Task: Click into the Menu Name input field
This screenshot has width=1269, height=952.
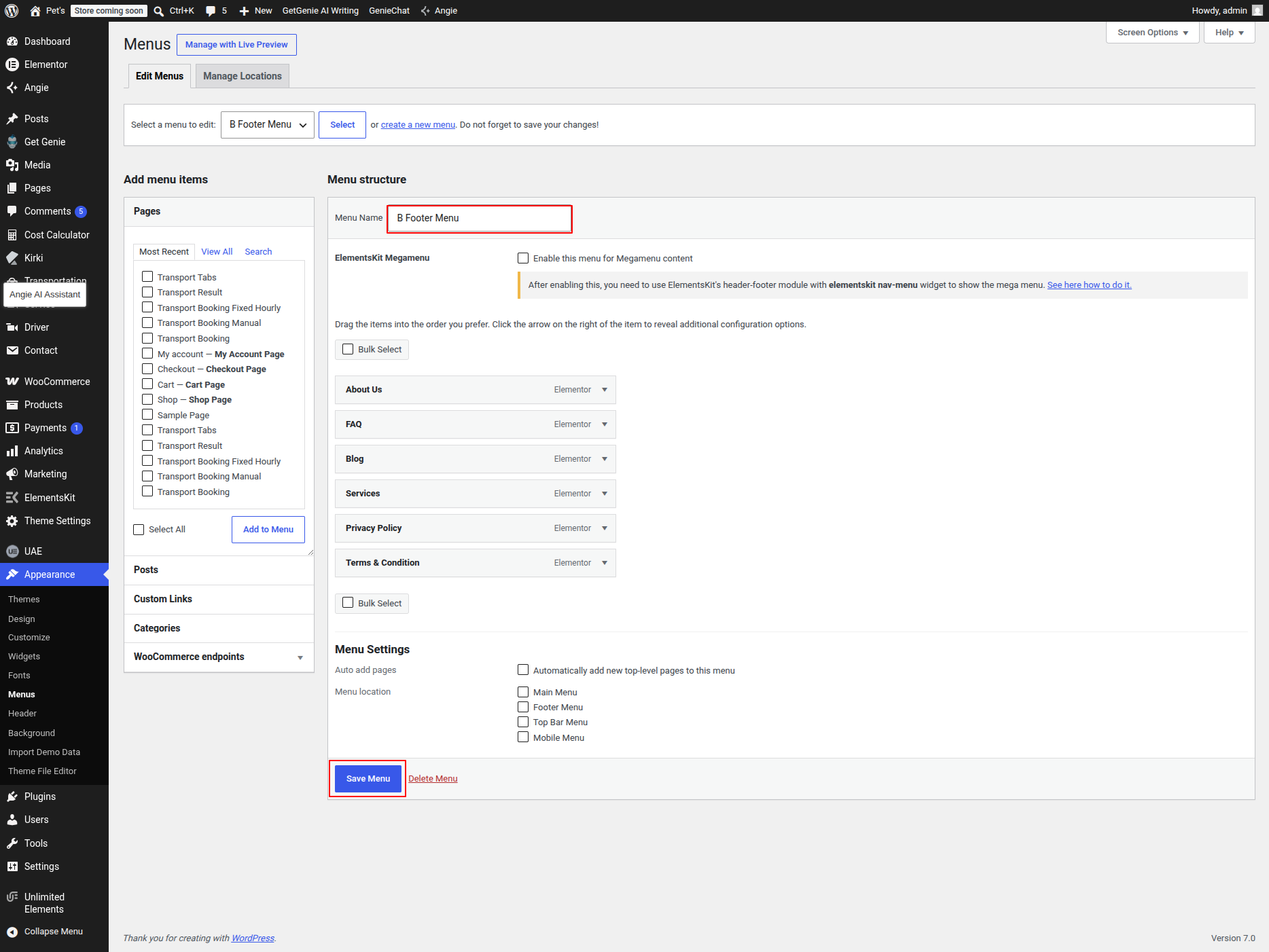Action: click(x=480, y=219)
